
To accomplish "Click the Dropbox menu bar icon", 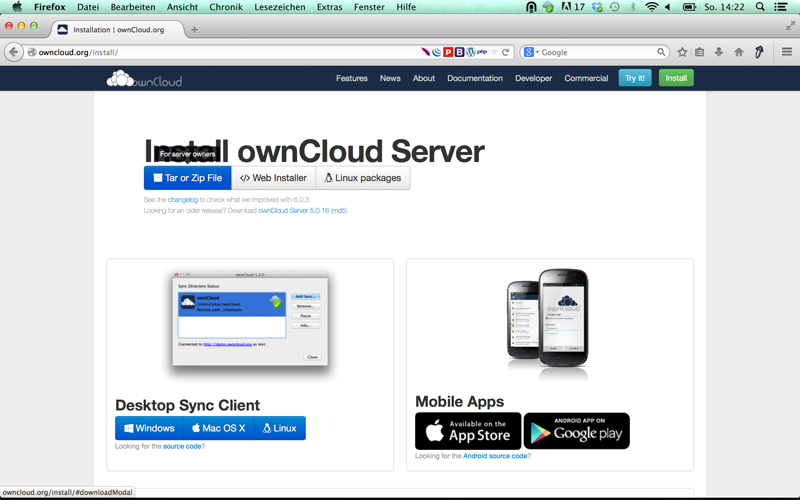I will [x=597, y=7].
